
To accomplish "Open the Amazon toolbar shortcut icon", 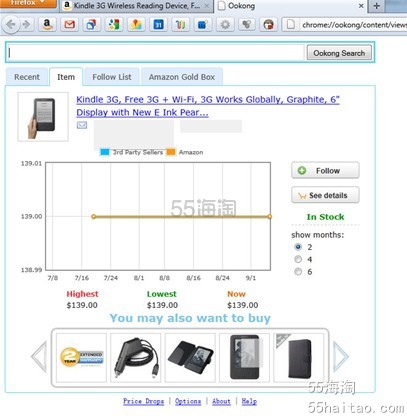I will 47,25.
